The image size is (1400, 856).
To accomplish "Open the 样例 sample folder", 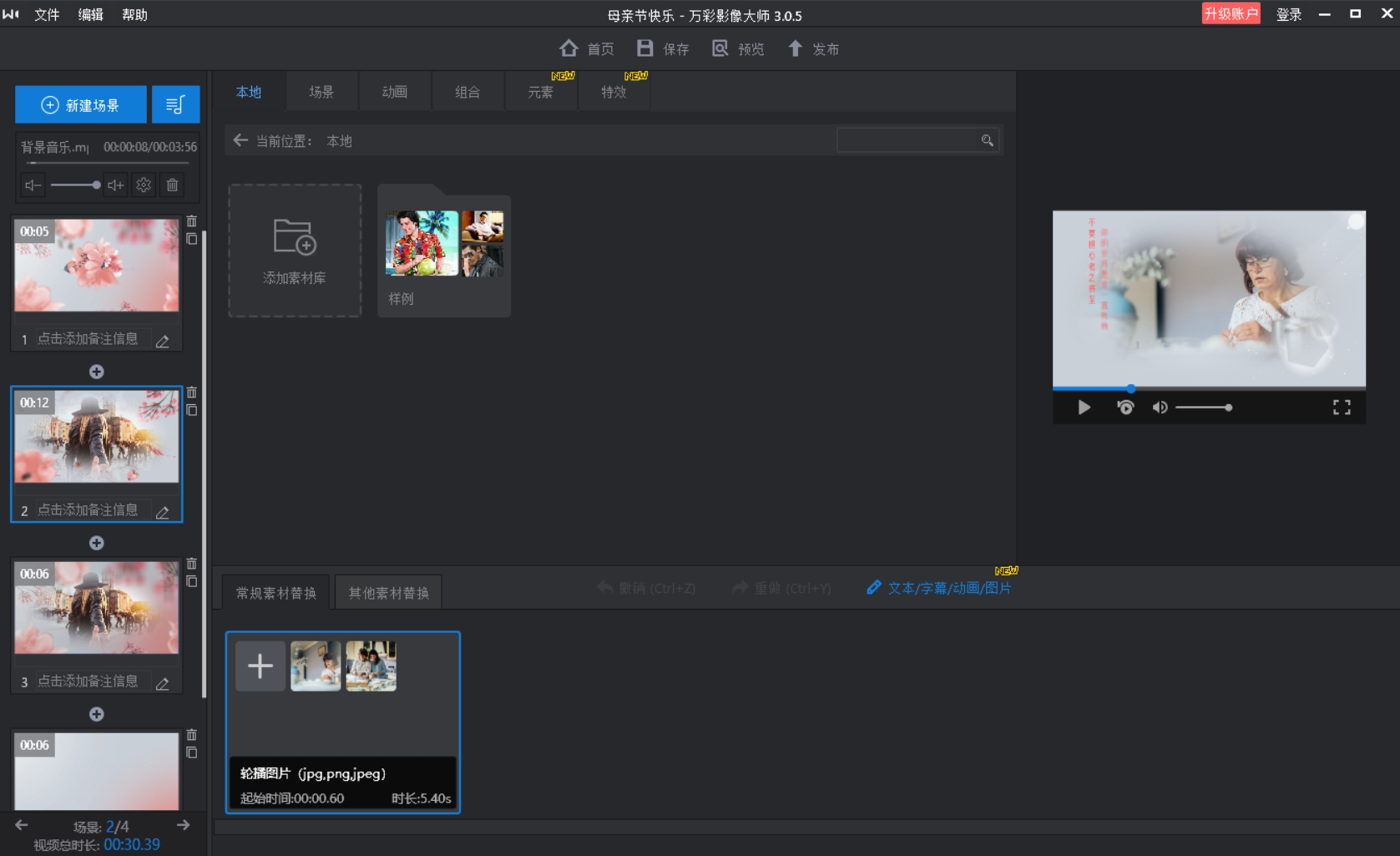I will pos(444,251).
